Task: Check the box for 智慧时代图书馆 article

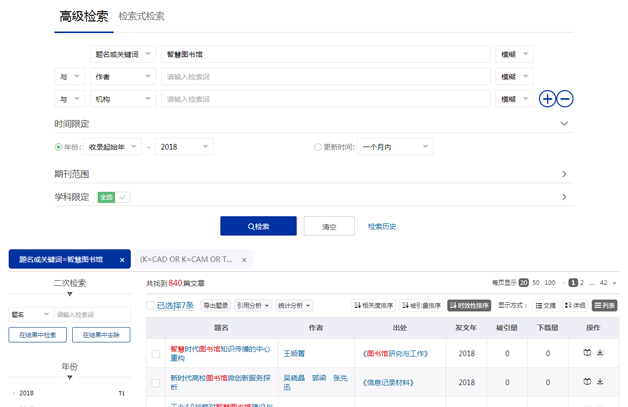Action: [x=156, y=354]
